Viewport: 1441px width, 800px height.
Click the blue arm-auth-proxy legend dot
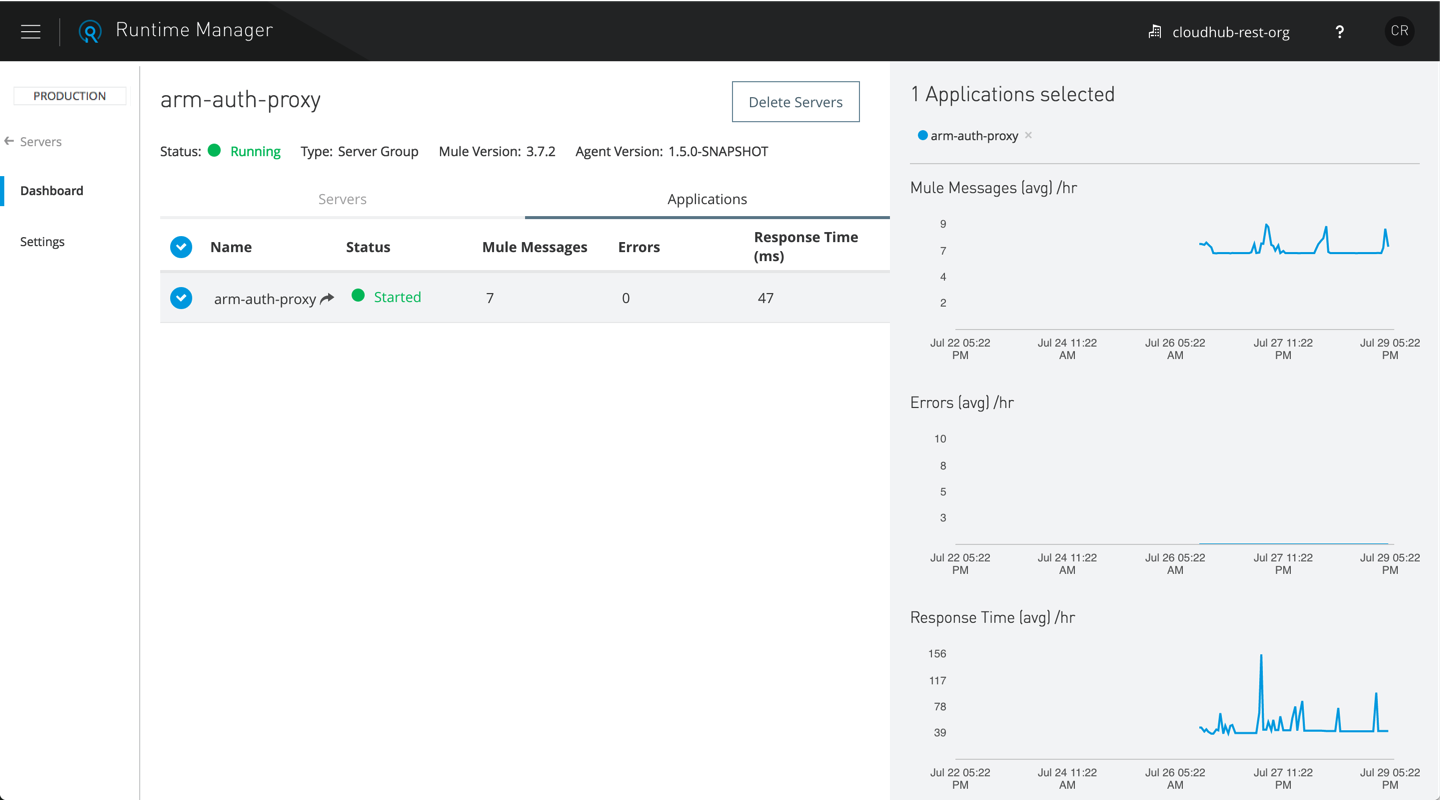pos(922,136)
